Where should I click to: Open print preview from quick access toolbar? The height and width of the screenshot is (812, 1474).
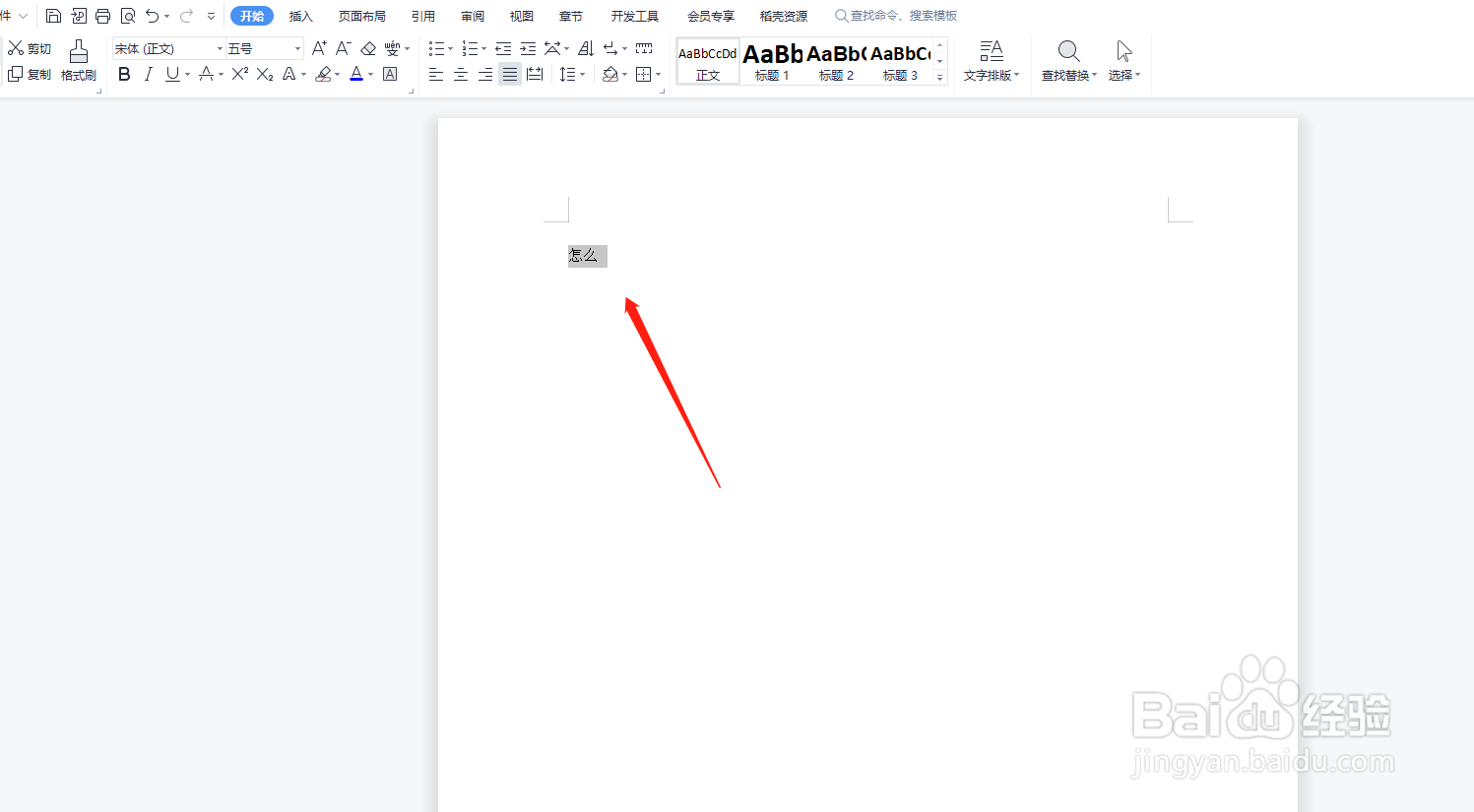coord(128,16)
